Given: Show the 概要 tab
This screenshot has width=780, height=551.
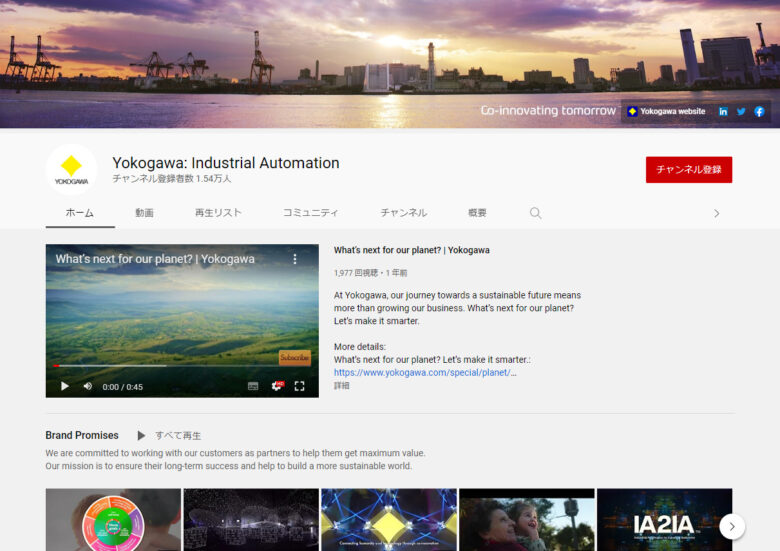Looking at the screenshot, I should [477, 213].
